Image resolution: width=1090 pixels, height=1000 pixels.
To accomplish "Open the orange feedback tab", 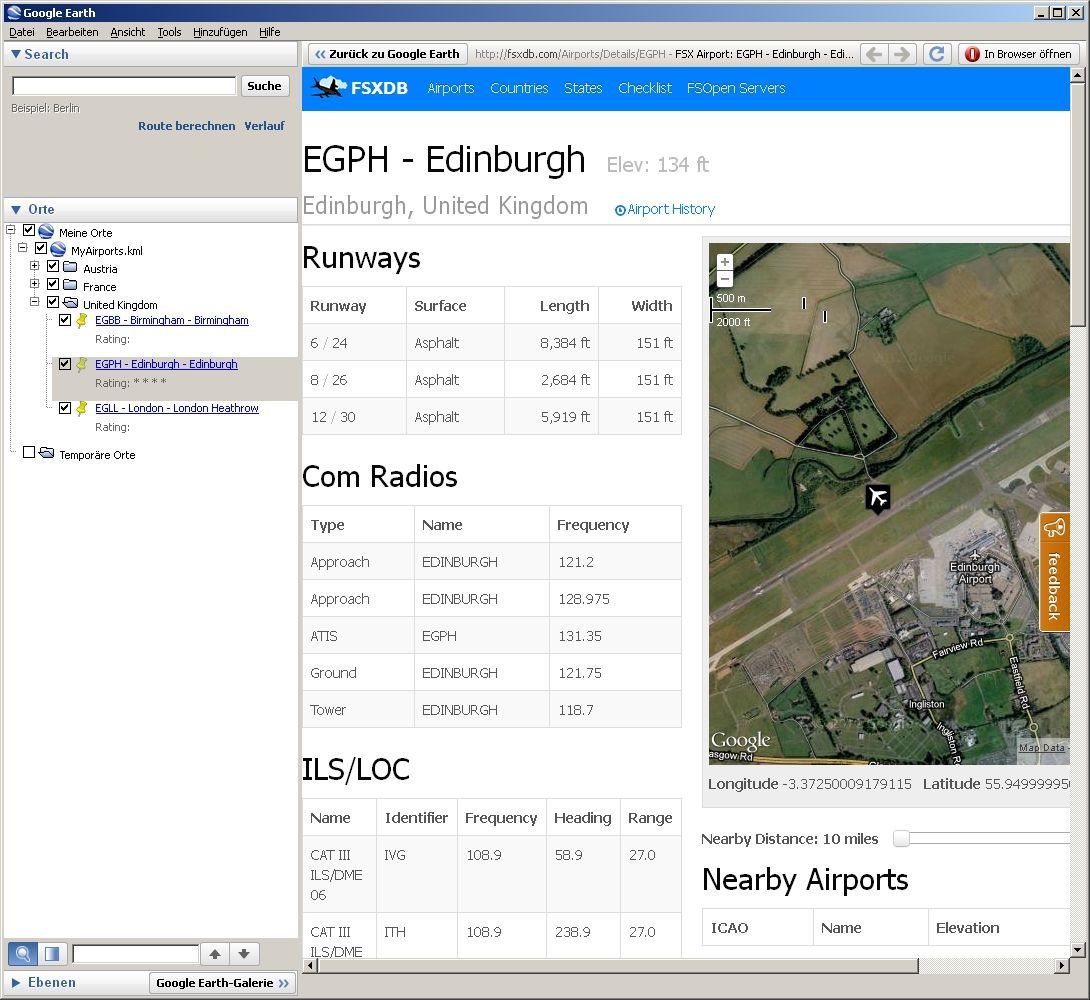I will click(1054, 572).
